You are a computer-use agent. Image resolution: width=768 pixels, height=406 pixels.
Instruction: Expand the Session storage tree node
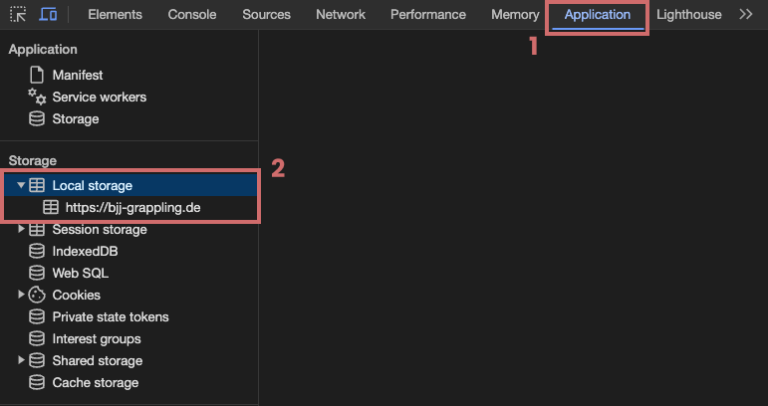[x=21, y=230]
